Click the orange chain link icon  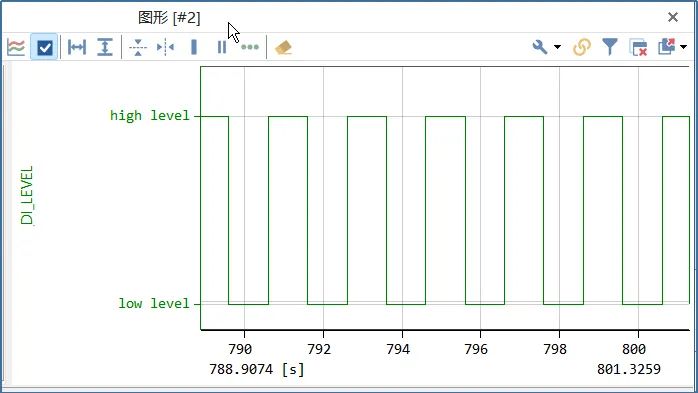pos(582,47)
